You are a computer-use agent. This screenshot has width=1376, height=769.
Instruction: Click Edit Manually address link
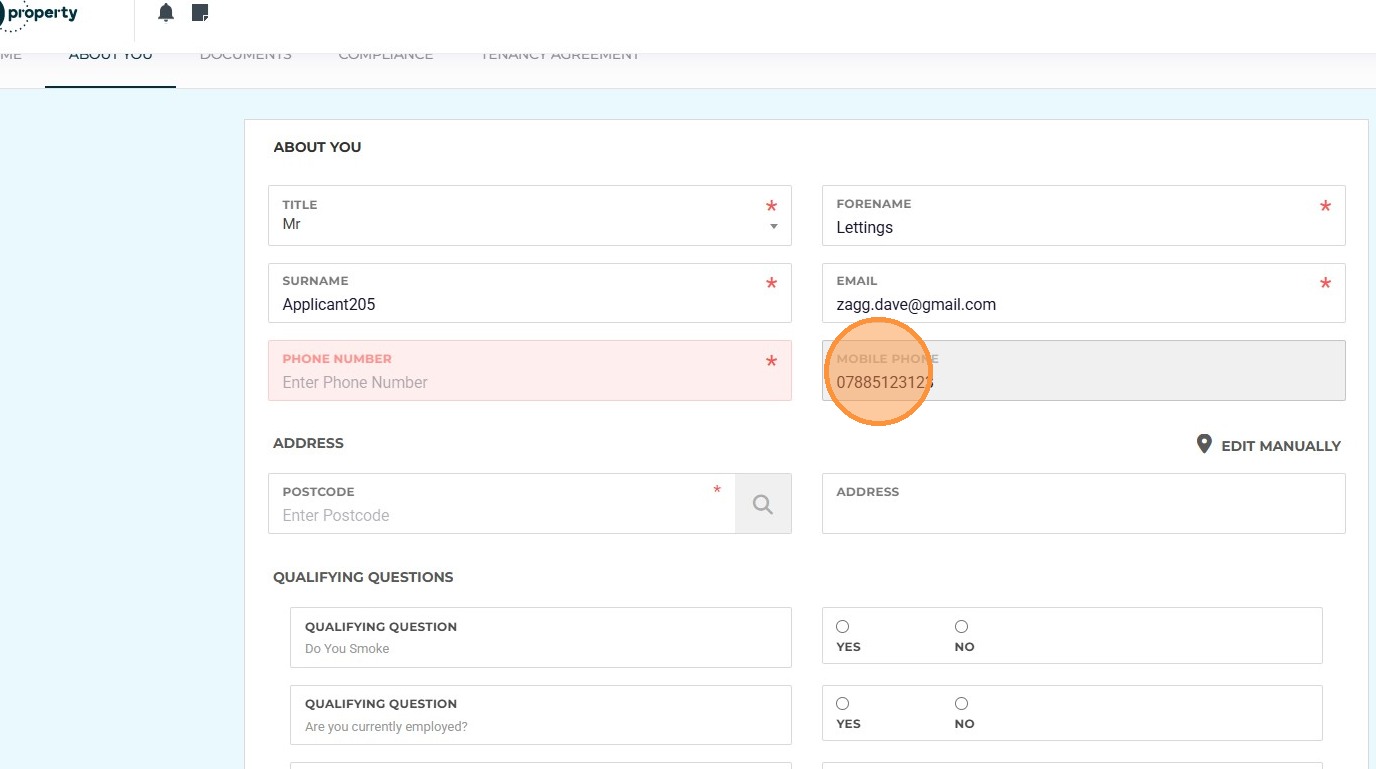[1280, 446]
